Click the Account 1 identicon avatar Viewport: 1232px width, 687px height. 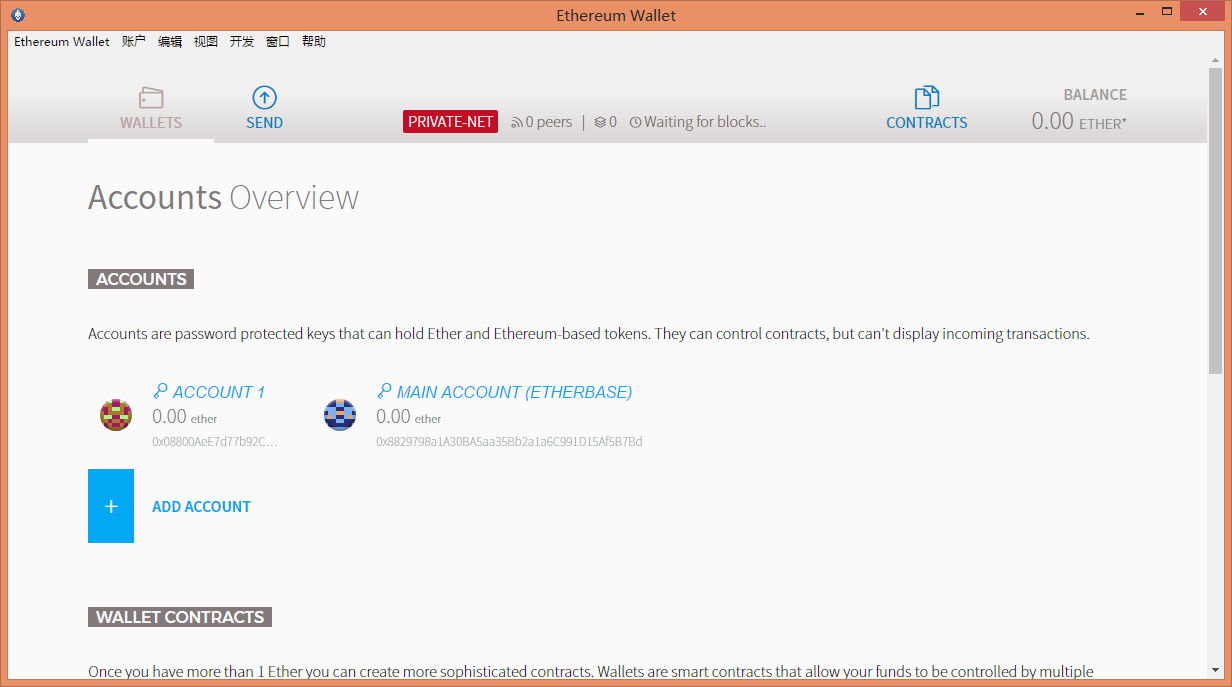tap(116, 414)
